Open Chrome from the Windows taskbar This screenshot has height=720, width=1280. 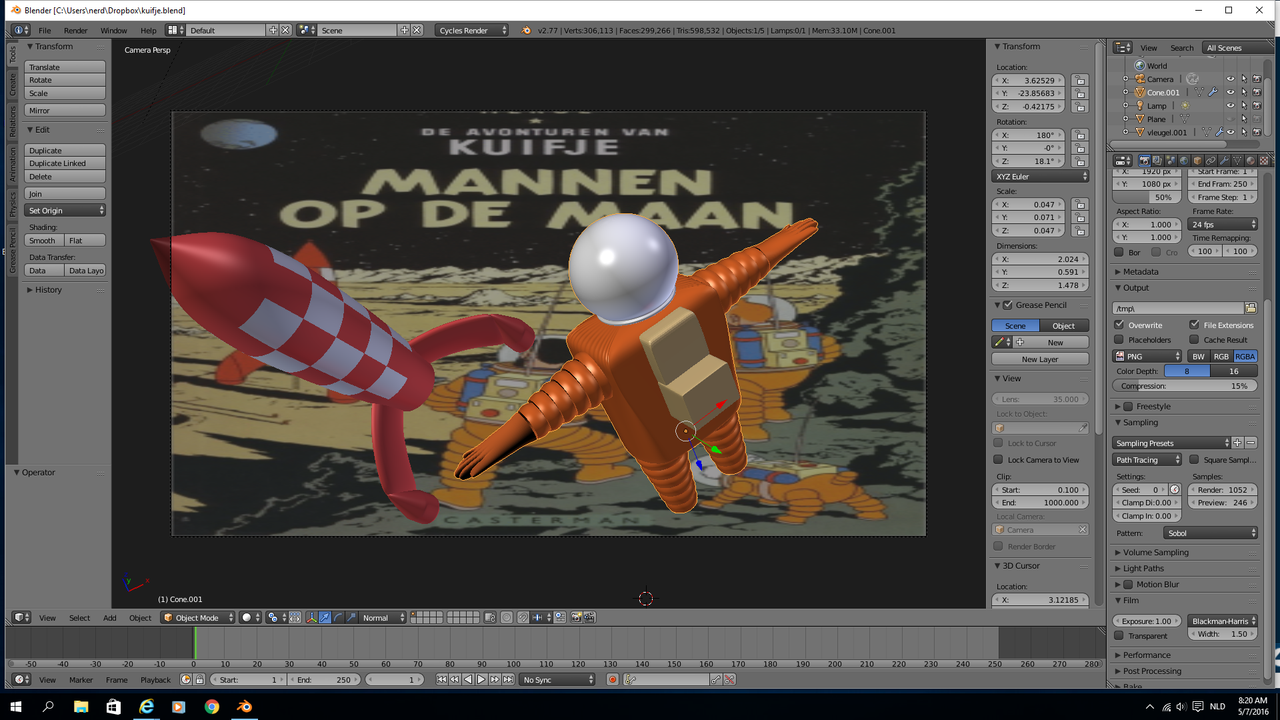[x=212, y=706]
